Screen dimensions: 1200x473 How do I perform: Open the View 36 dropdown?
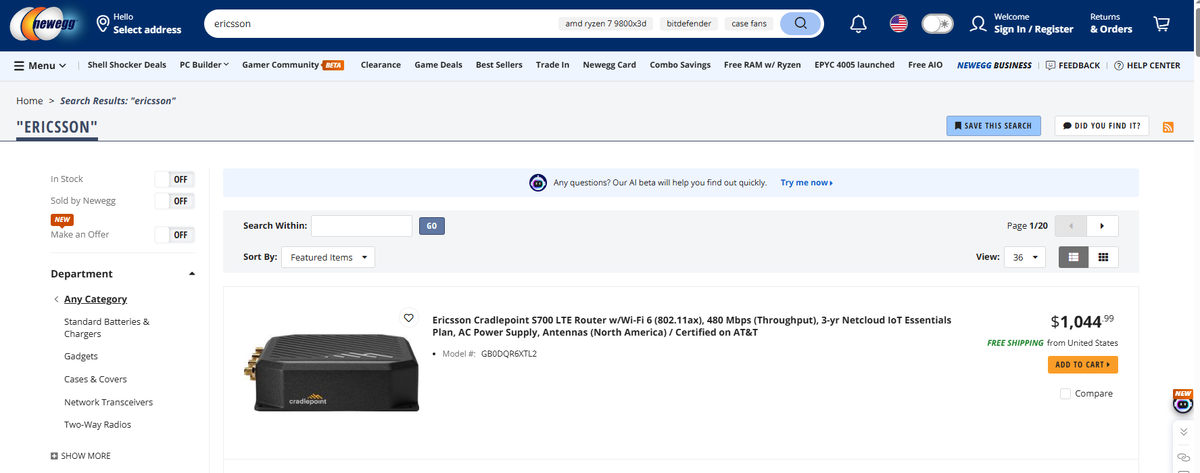pos(1025,257)
